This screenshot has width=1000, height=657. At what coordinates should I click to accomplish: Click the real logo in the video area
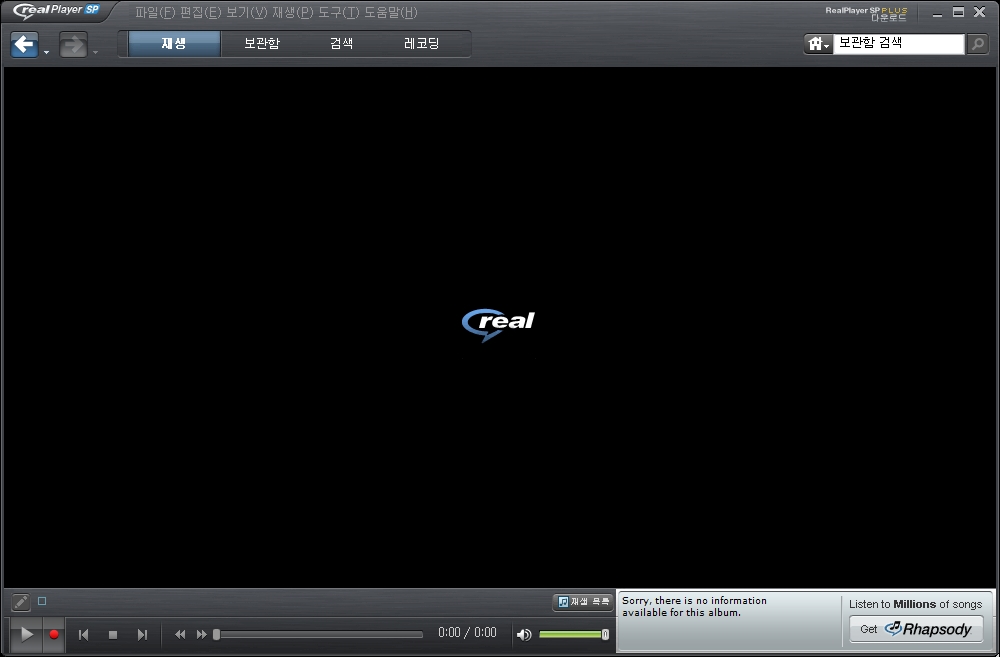point(498,325)
